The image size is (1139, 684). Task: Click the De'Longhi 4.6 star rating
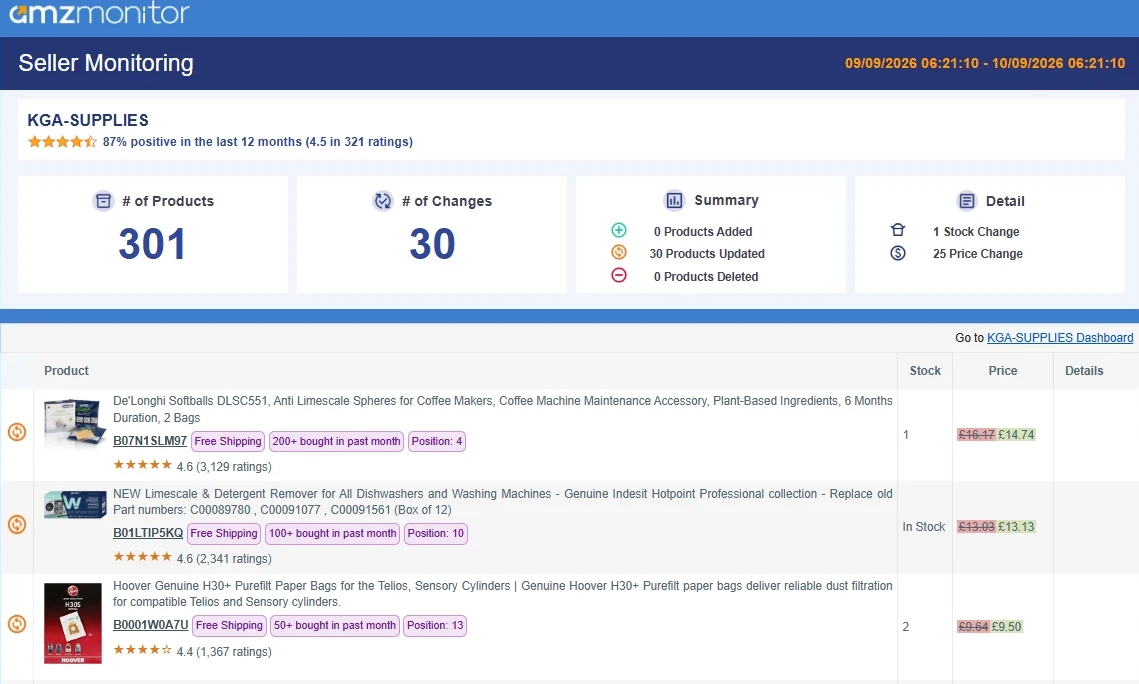pyautogui.click(x=142, y=465)
